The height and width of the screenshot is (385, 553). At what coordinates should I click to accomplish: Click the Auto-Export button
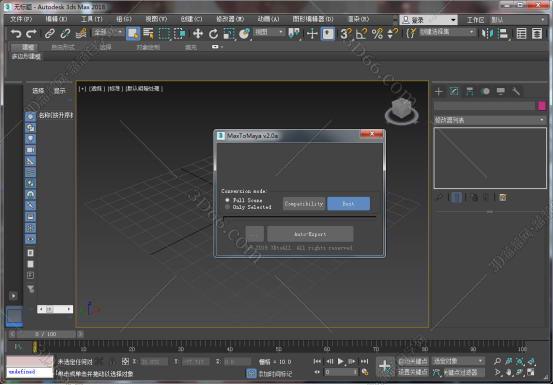(310, 234)
